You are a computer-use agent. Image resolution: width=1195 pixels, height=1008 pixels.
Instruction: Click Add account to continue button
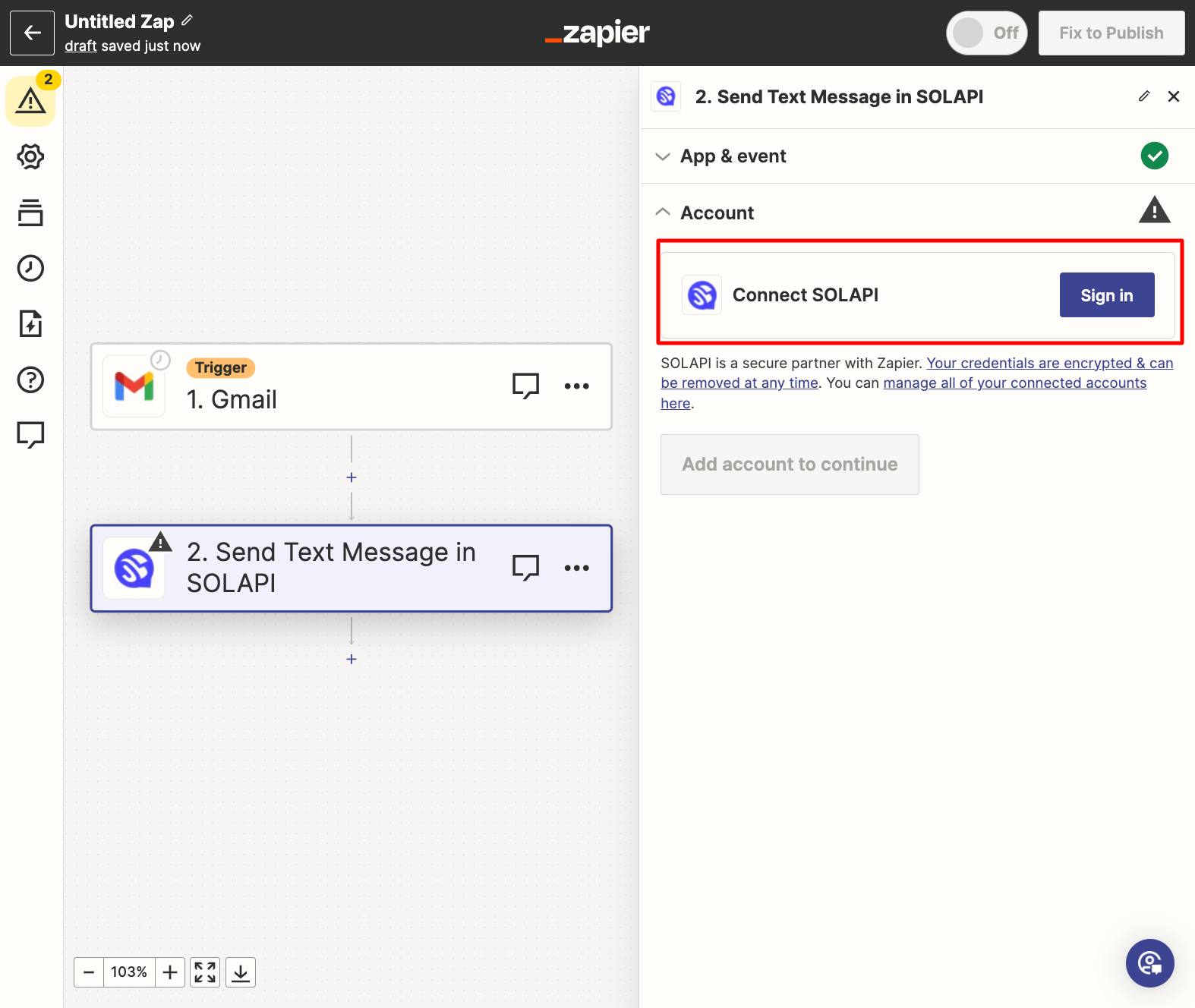tap(790, 465)
